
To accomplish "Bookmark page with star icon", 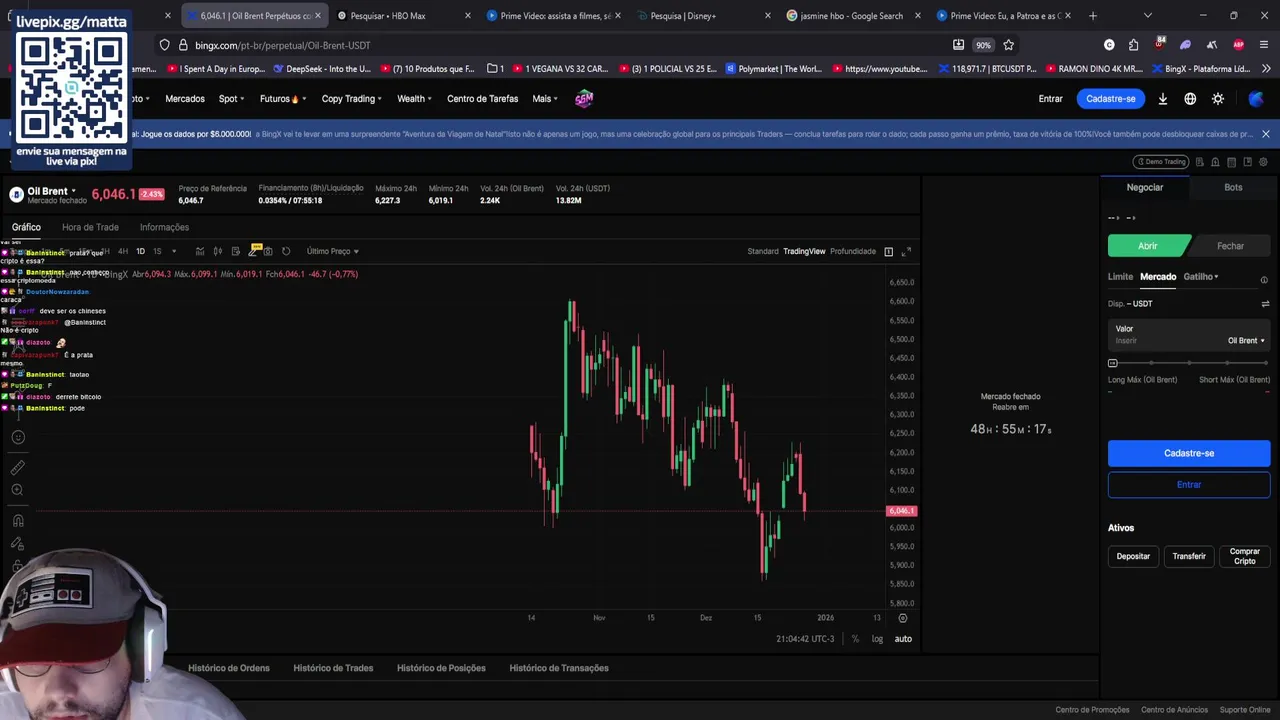I will (1008, 45).
